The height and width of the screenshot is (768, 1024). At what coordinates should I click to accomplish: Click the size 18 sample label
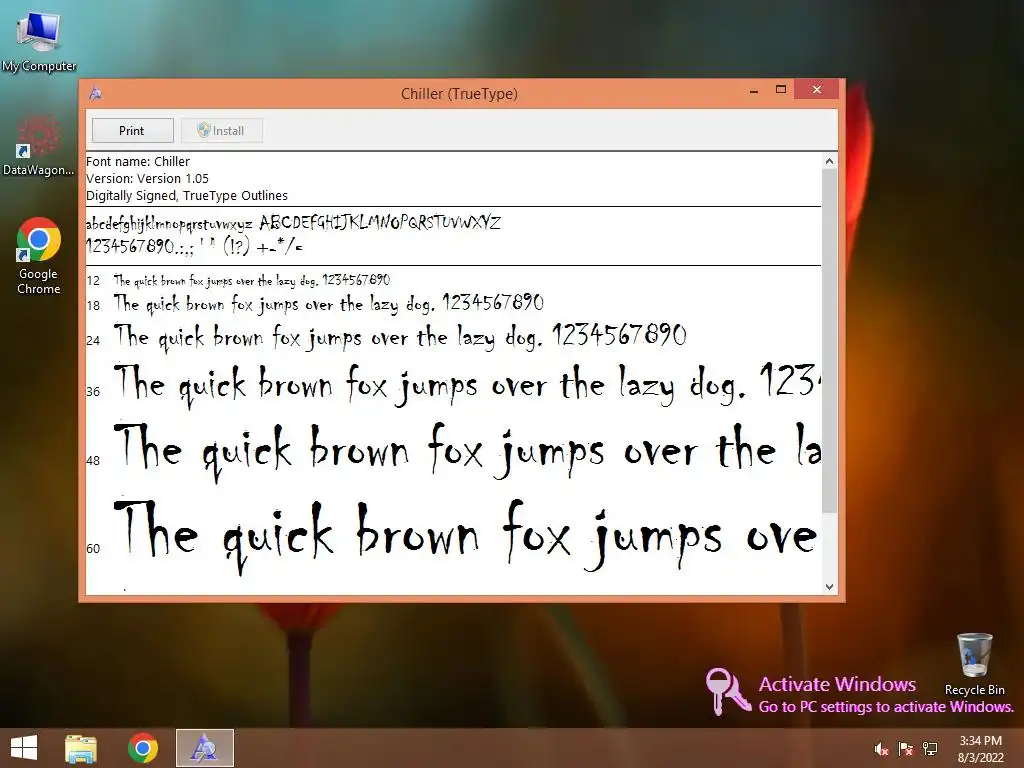pos(93,306)
